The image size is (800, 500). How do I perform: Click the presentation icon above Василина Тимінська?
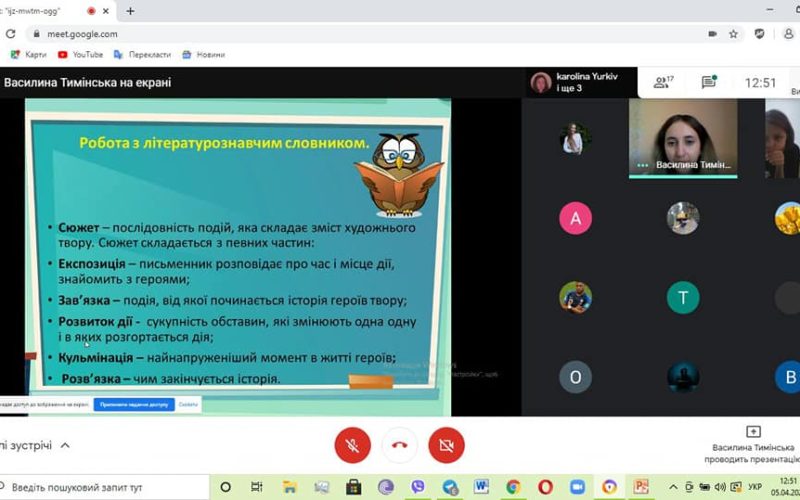tap(754, 432)
